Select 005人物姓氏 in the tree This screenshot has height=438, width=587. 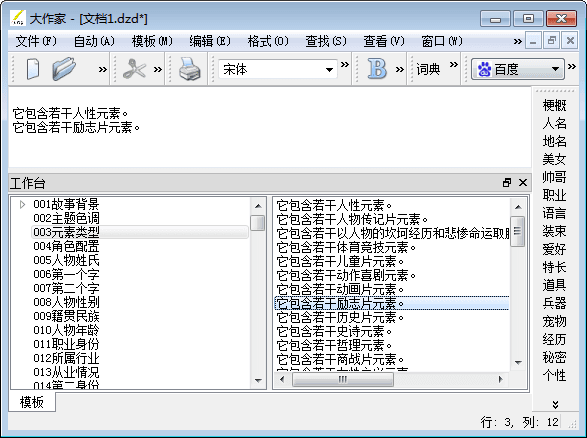click(x=66, y=260)
